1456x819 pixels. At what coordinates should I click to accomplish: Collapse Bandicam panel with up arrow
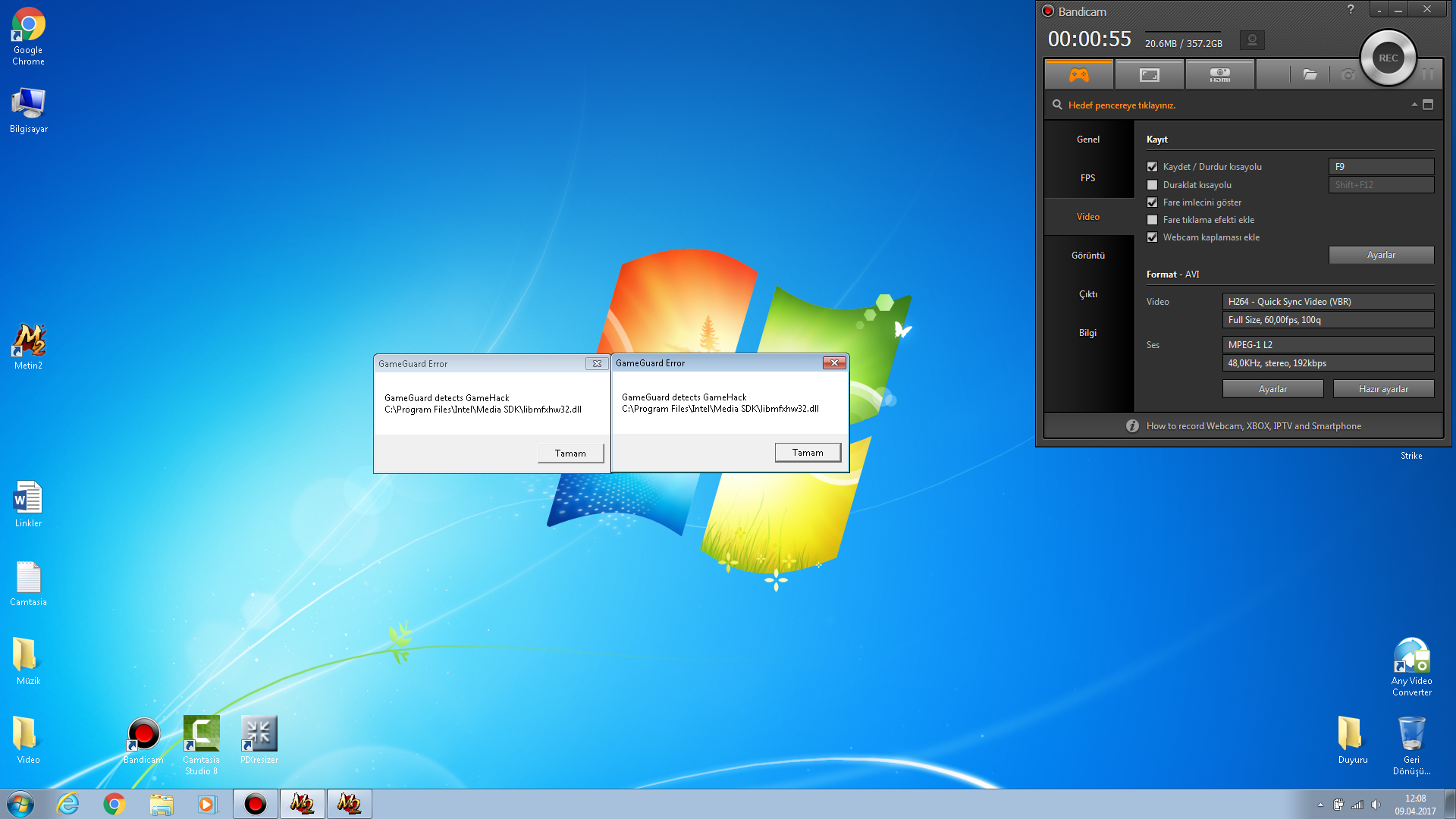pos(1414,105)
